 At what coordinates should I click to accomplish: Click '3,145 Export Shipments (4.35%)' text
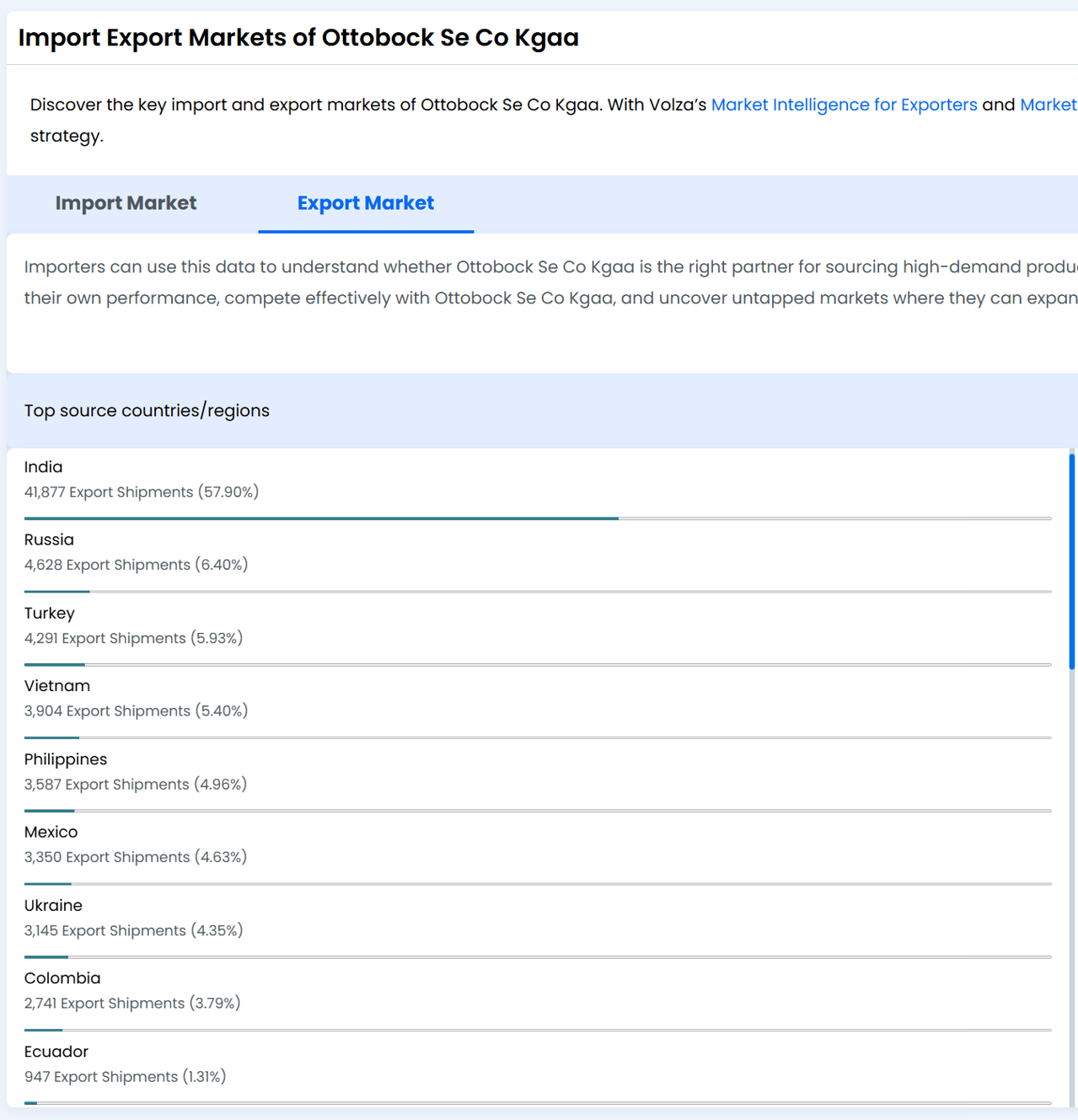point(134,930)
